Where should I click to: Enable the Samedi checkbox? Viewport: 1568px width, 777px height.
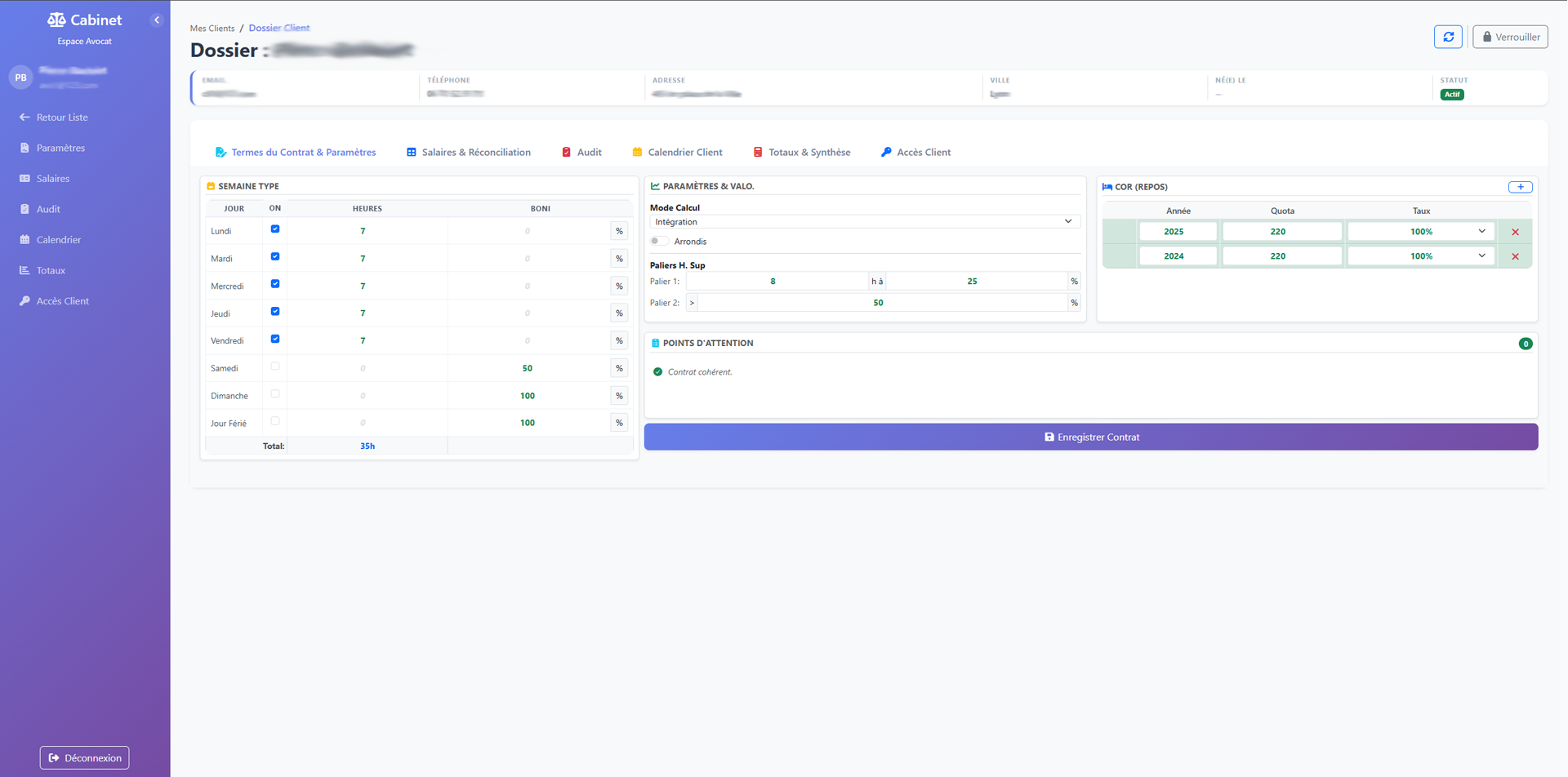coord(275,366)
